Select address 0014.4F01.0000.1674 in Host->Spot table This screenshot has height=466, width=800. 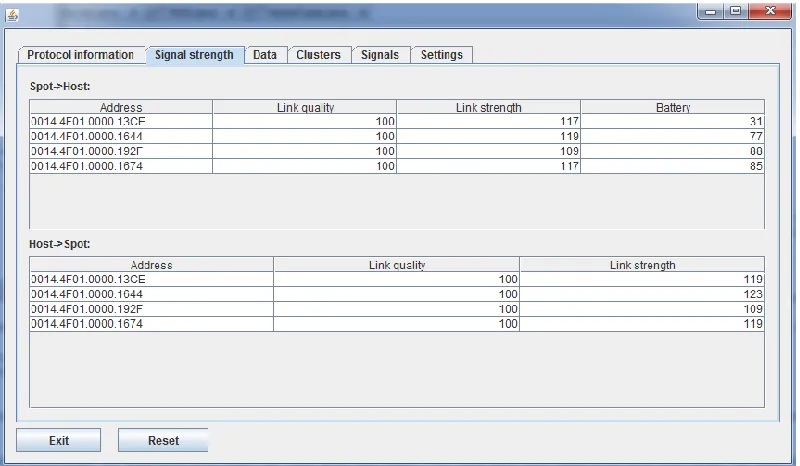(x=152, y=324)
